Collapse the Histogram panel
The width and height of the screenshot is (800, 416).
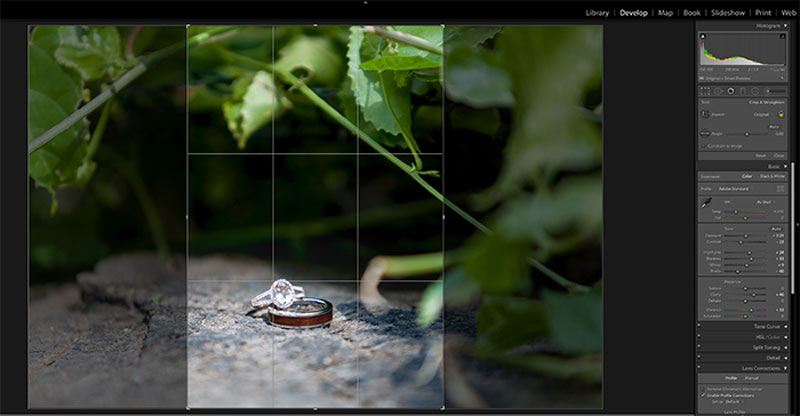coord(768,25)
